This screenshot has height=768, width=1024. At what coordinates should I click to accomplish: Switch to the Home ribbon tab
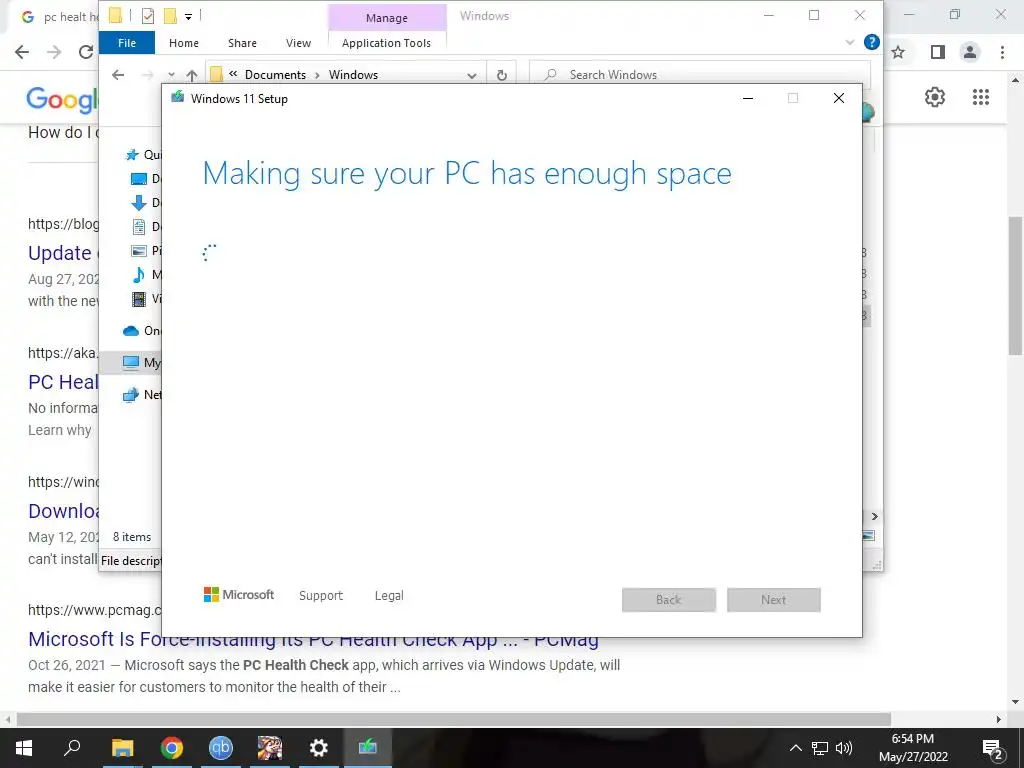click(x=184, y=43)
